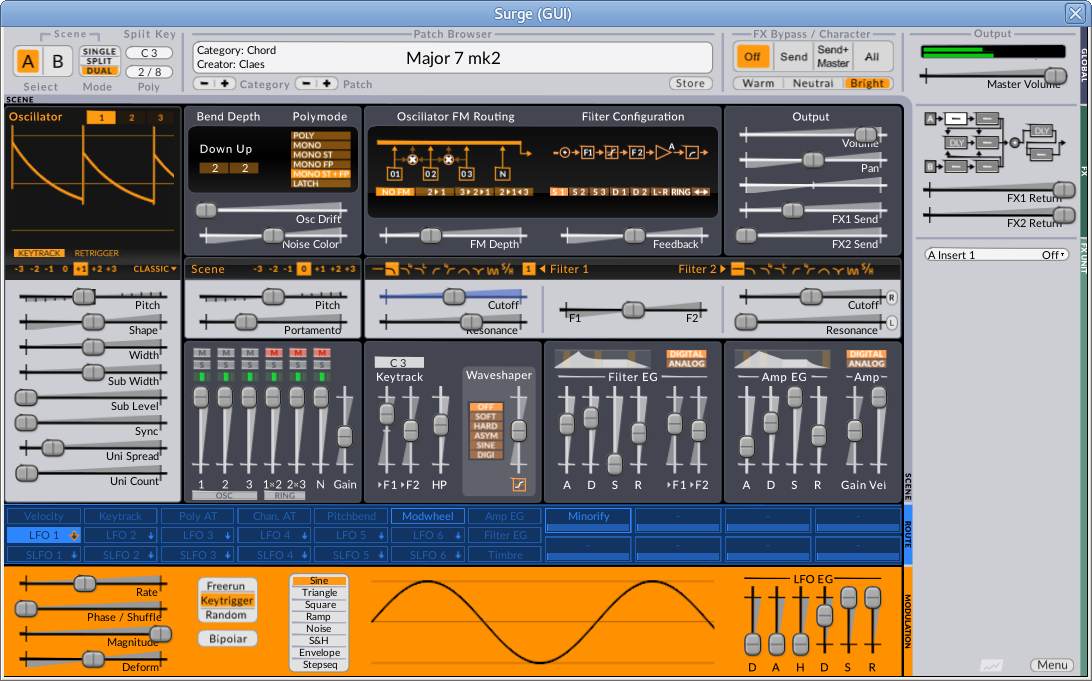The image size is (1092, 681).
Task: Set LFO trigger mode to Freerun
Action: [226, 586]
